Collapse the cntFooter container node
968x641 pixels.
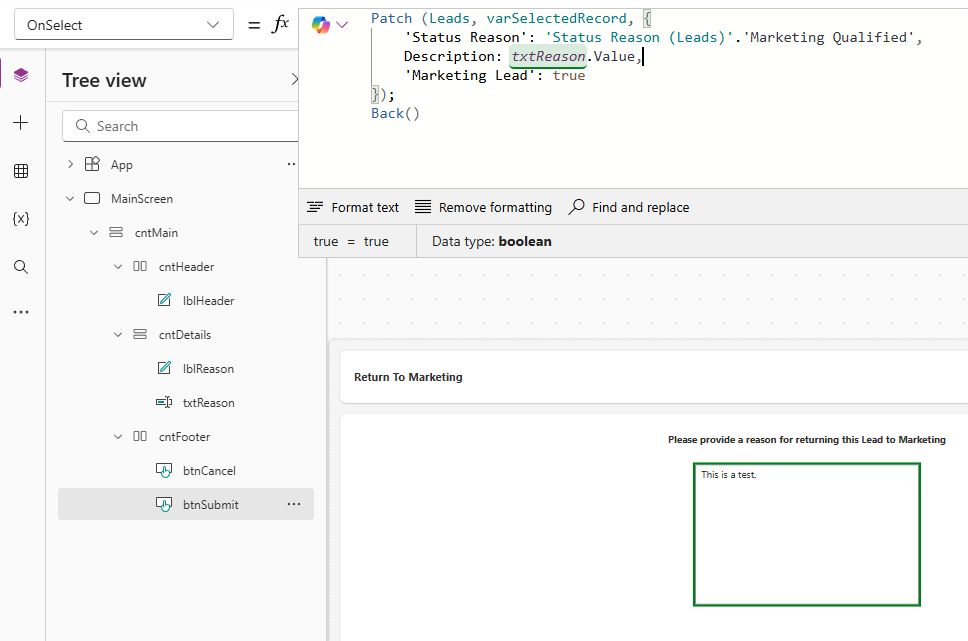pyautogui.click(x=118, y=437)
